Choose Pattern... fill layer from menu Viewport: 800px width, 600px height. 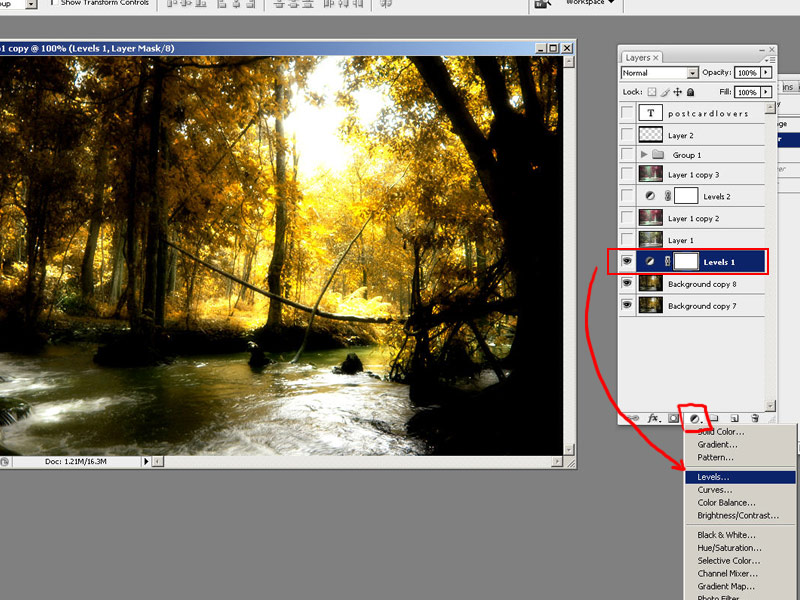click(x=740, y=458)
